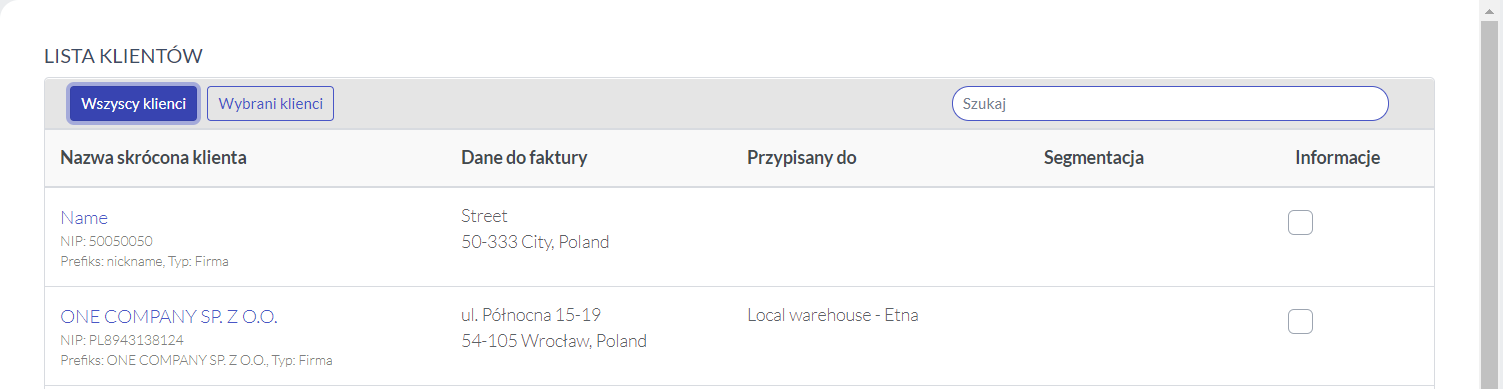Viewport: 1503px width, 389px height.
Task: Click the vertical page scrollbar
Action: (x=1490, y=195)
